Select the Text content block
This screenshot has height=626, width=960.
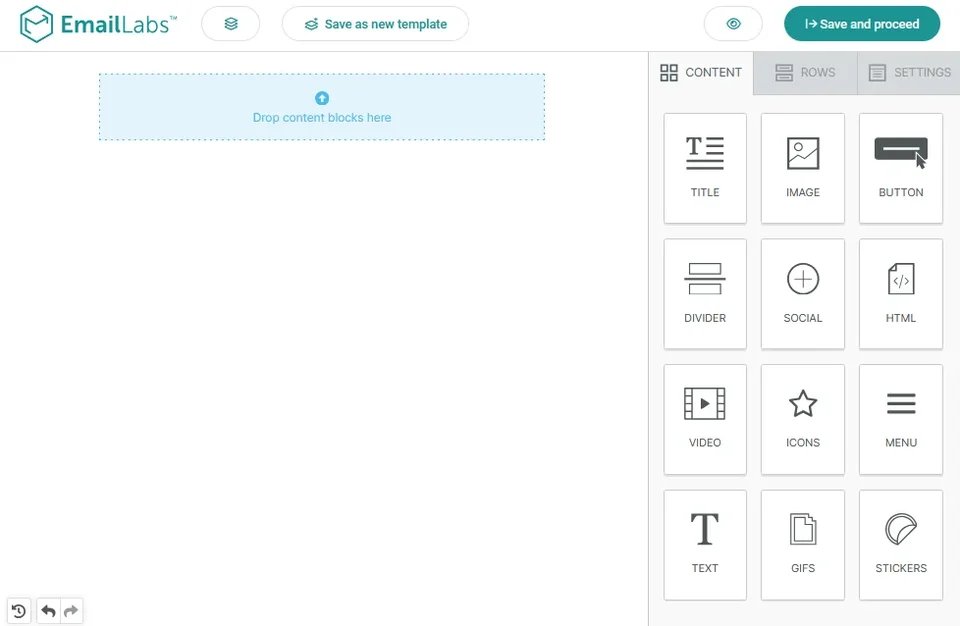[x=705, y=545]
